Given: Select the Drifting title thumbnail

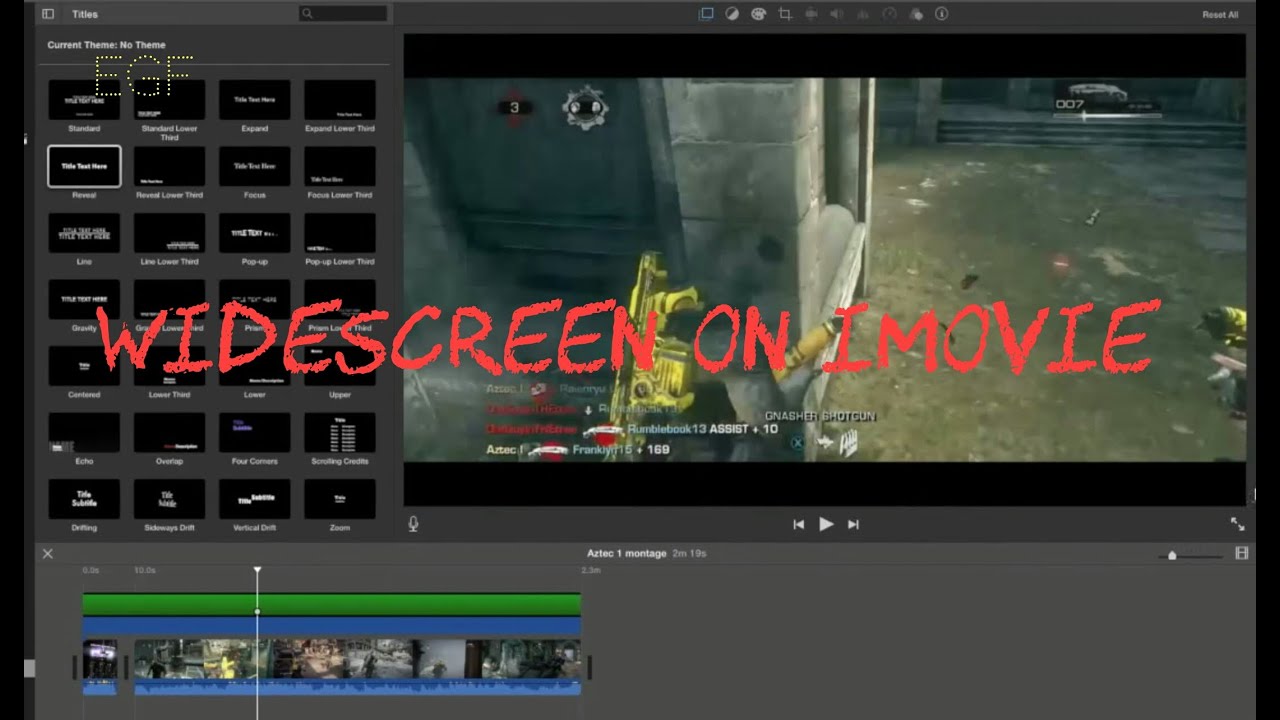Looking at the screenshot, I should tap(84, 499).
